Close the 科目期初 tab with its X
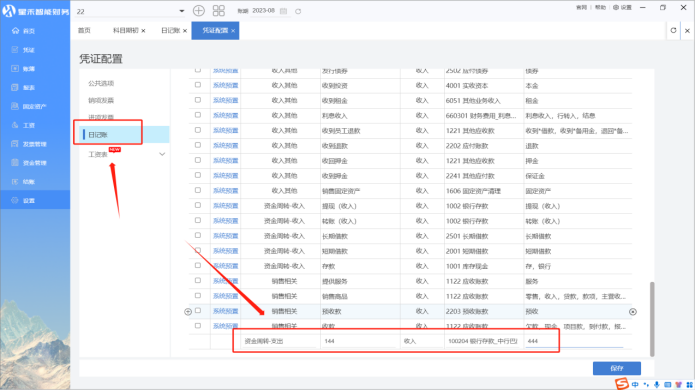Viewport: 695px width, 390px height. 143,31
